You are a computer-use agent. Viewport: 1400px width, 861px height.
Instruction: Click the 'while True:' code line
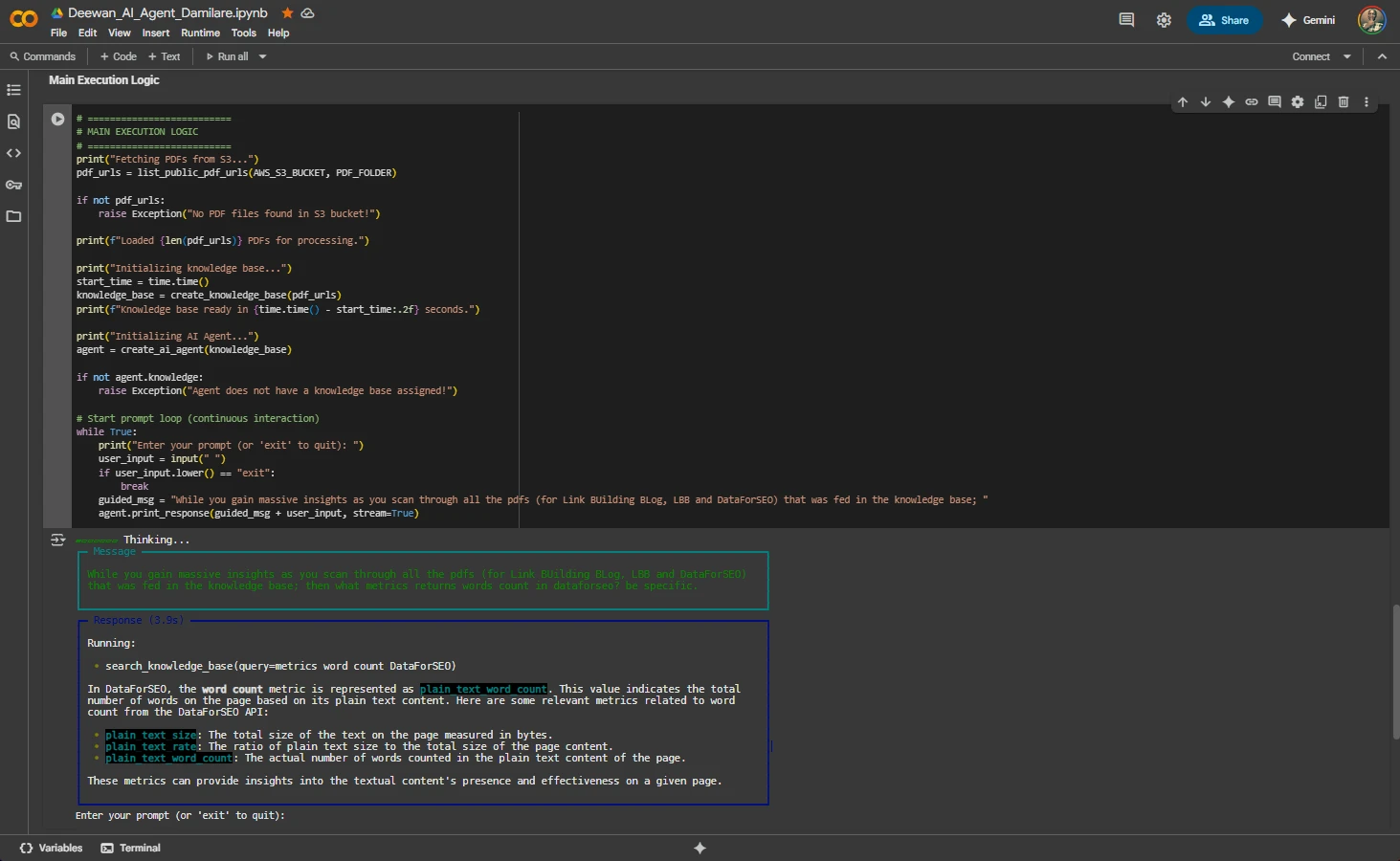[x=106, y=432]
